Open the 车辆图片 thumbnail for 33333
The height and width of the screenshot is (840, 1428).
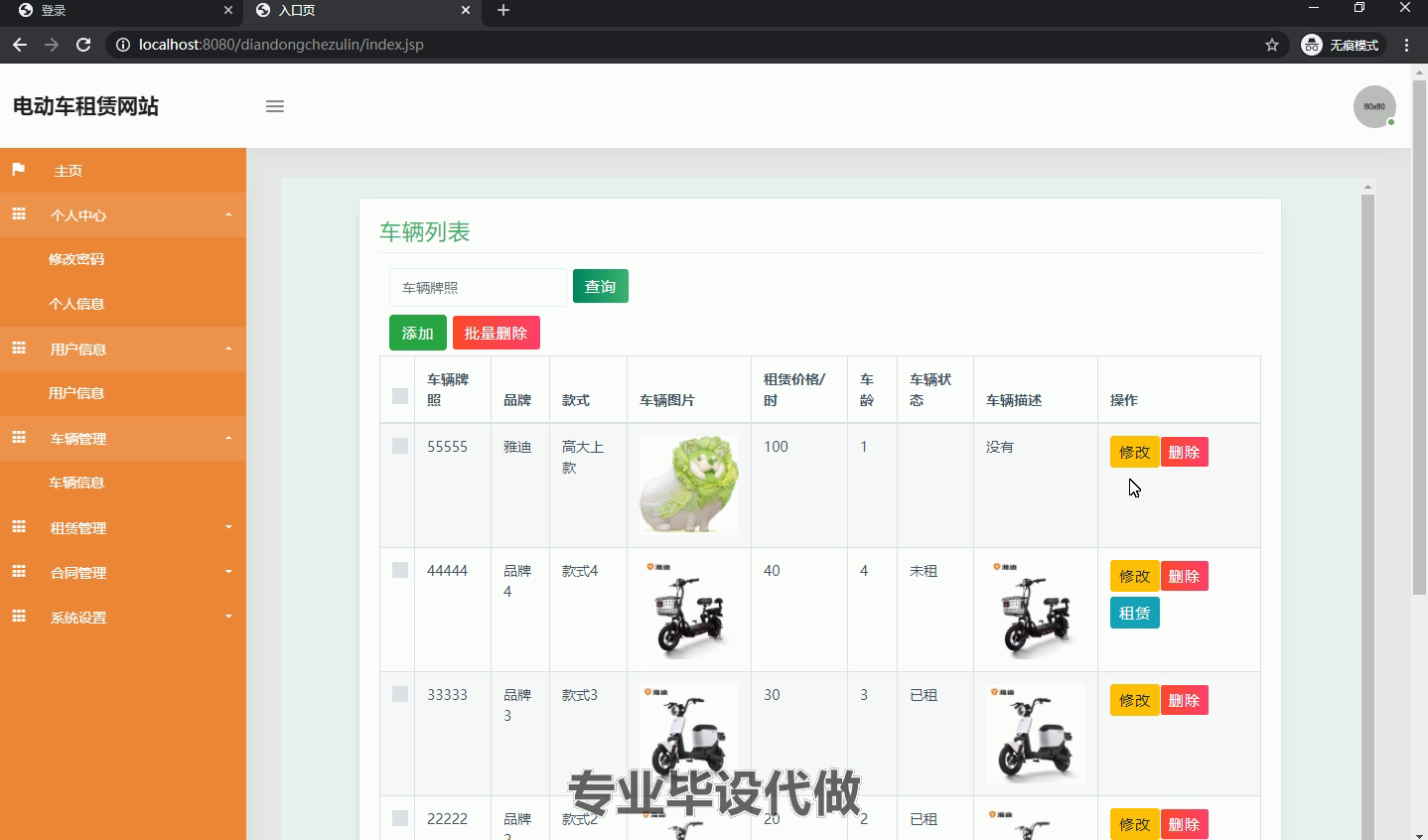[689, 733]
